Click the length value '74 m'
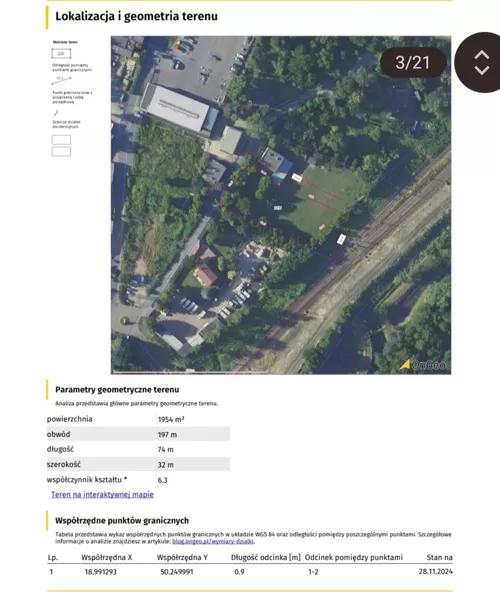The width and height of the screenshot is (500, 592). (x=166, y=450)
